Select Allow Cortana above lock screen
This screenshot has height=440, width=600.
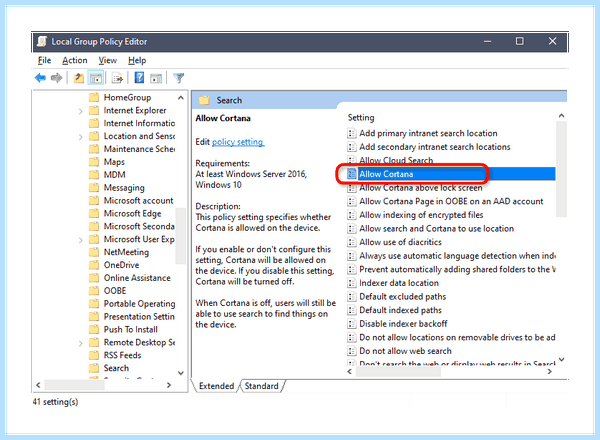(x=421, y=187)
